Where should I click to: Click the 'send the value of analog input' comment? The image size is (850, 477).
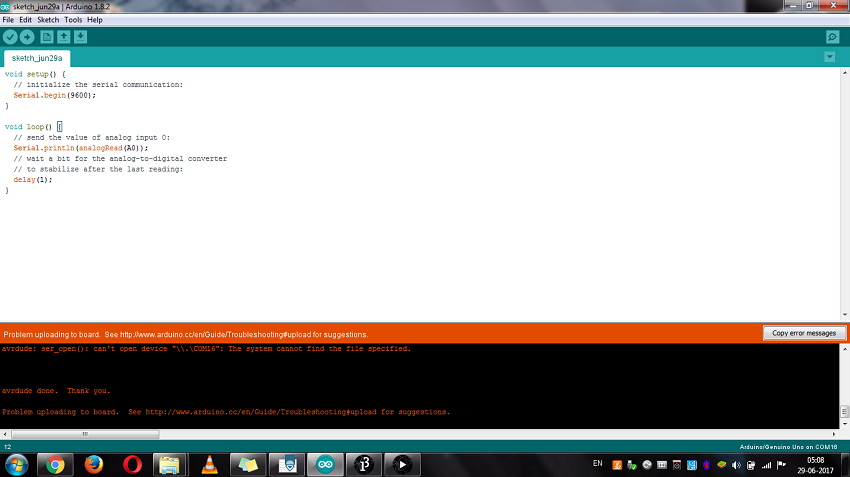(92, 138)
